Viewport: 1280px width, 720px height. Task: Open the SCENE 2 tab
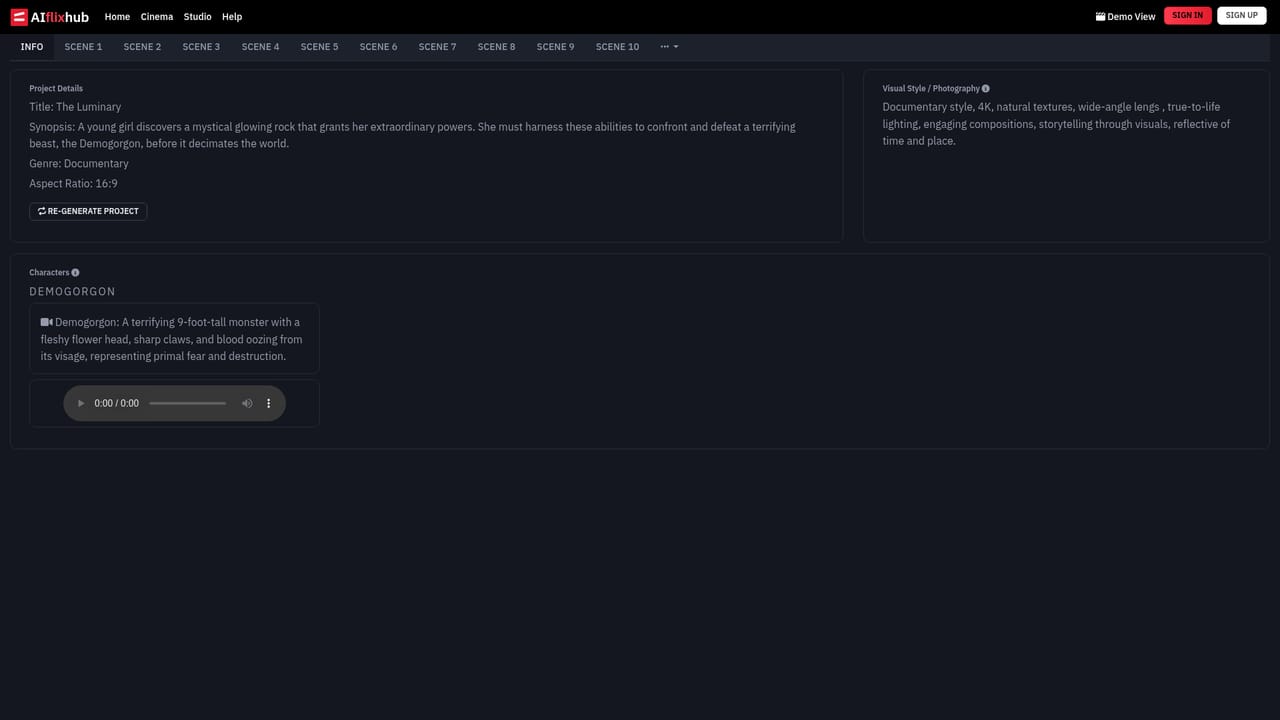(142, 47)
